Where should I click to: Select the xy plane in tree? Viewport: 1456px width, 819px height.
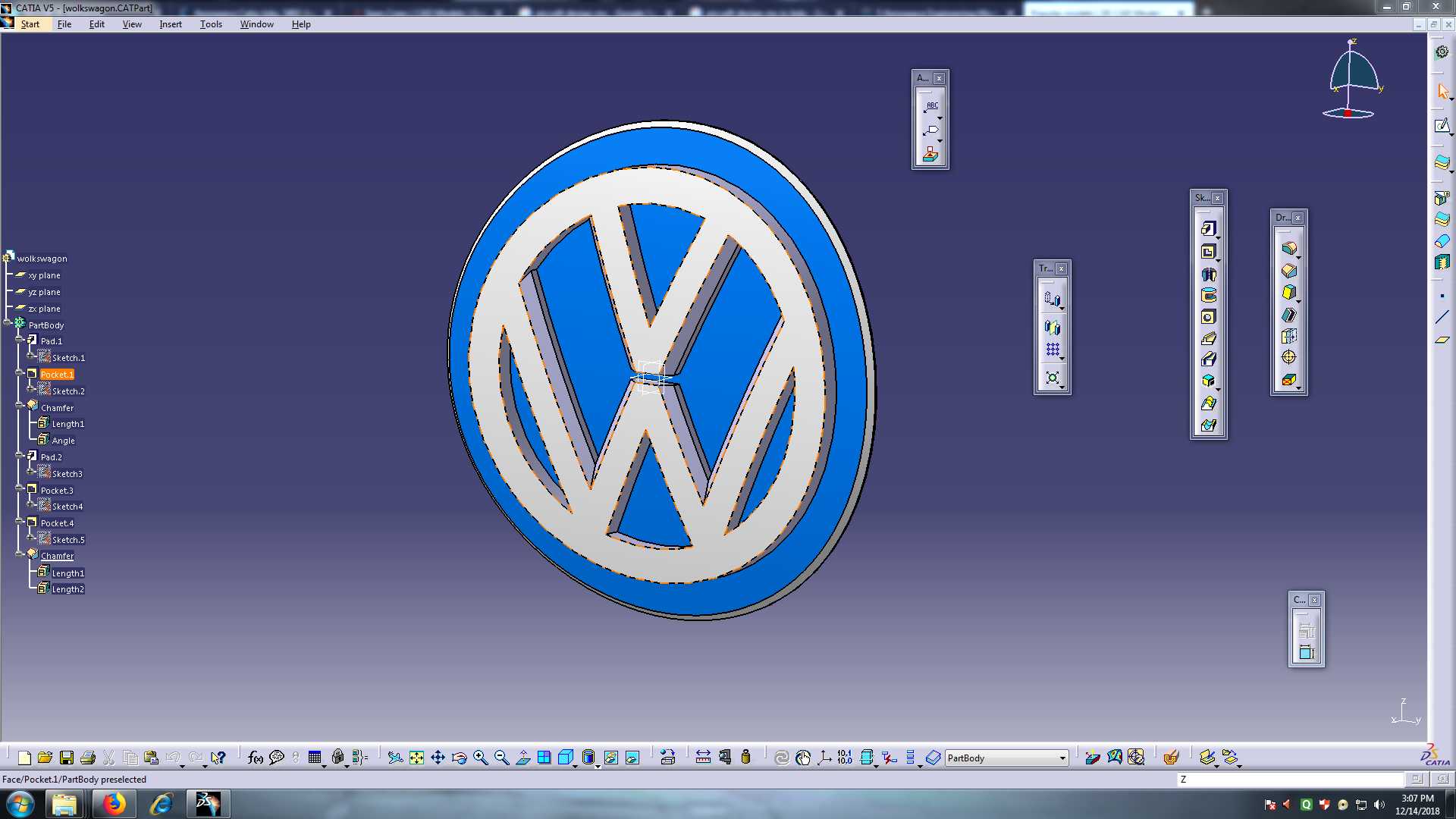click(44, 275)
